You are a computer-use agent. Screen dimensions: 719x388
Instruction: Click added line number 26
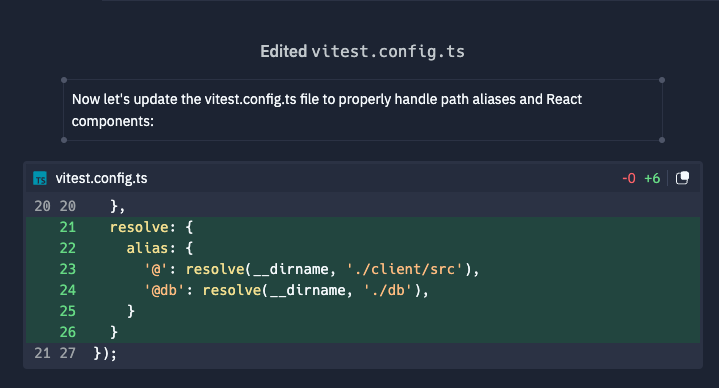point(67,333)
